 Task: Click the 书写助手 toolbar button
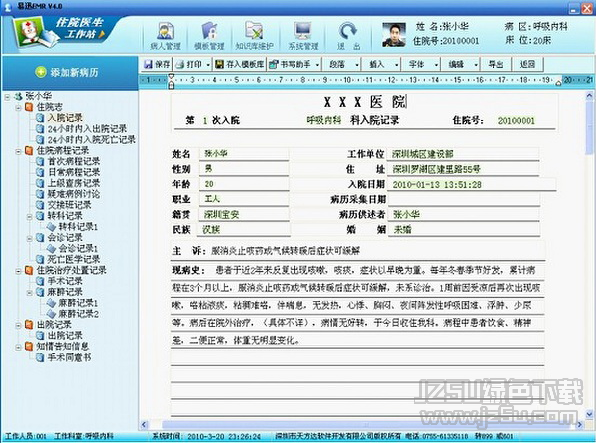click(290, 64)
